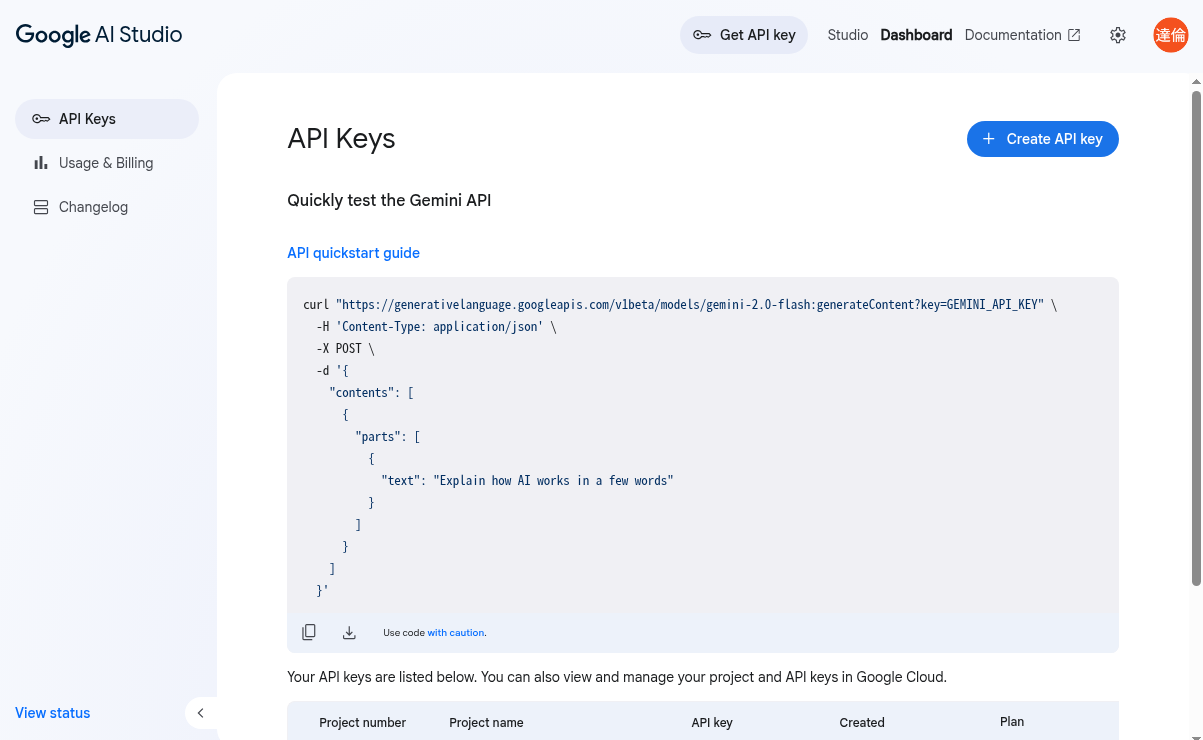Viewport: 1203px width, 740px height.
Task: Click the bar chart icon for Usage & Billing
Action: [41, 163]
